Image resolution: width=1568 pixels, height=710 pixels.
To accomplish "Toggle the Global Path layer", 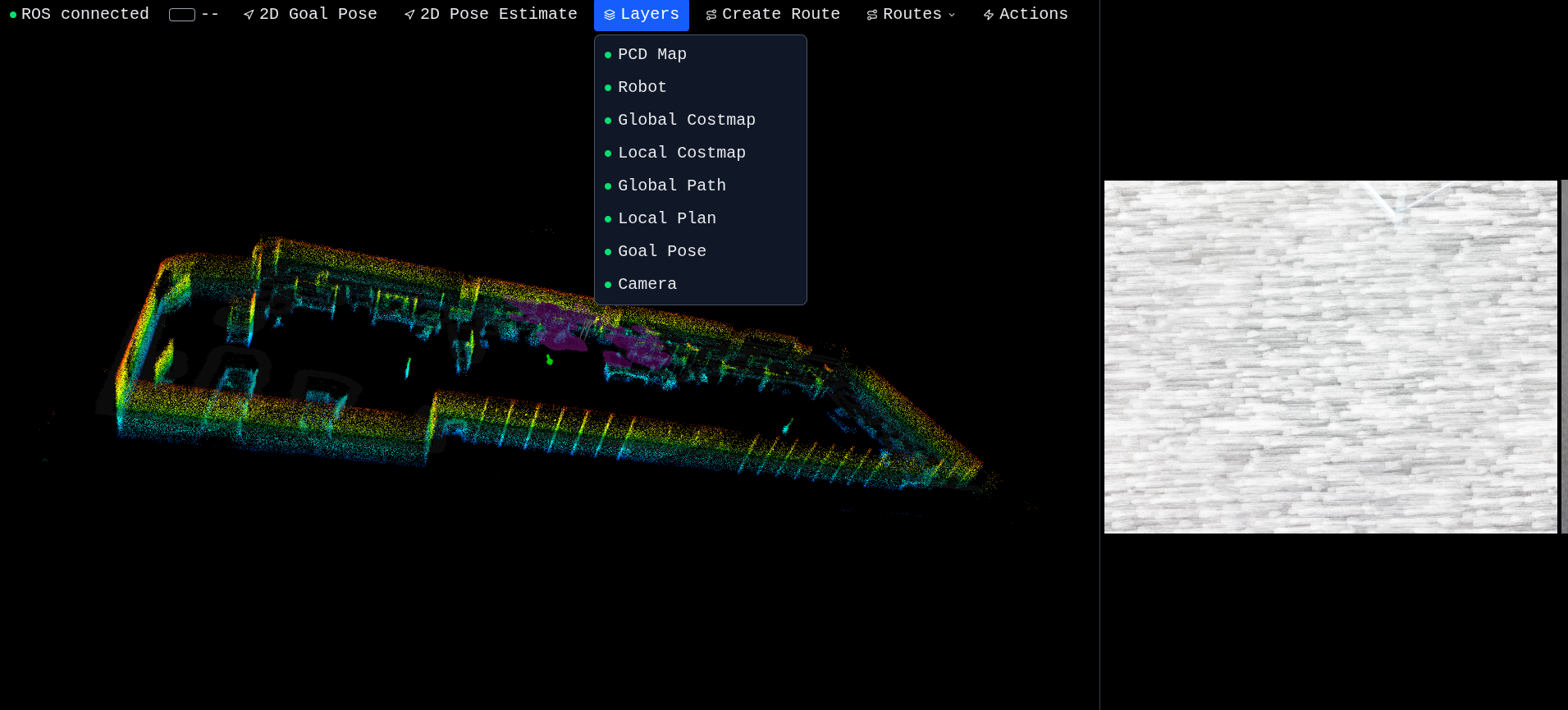I will [x=701, y=186].
